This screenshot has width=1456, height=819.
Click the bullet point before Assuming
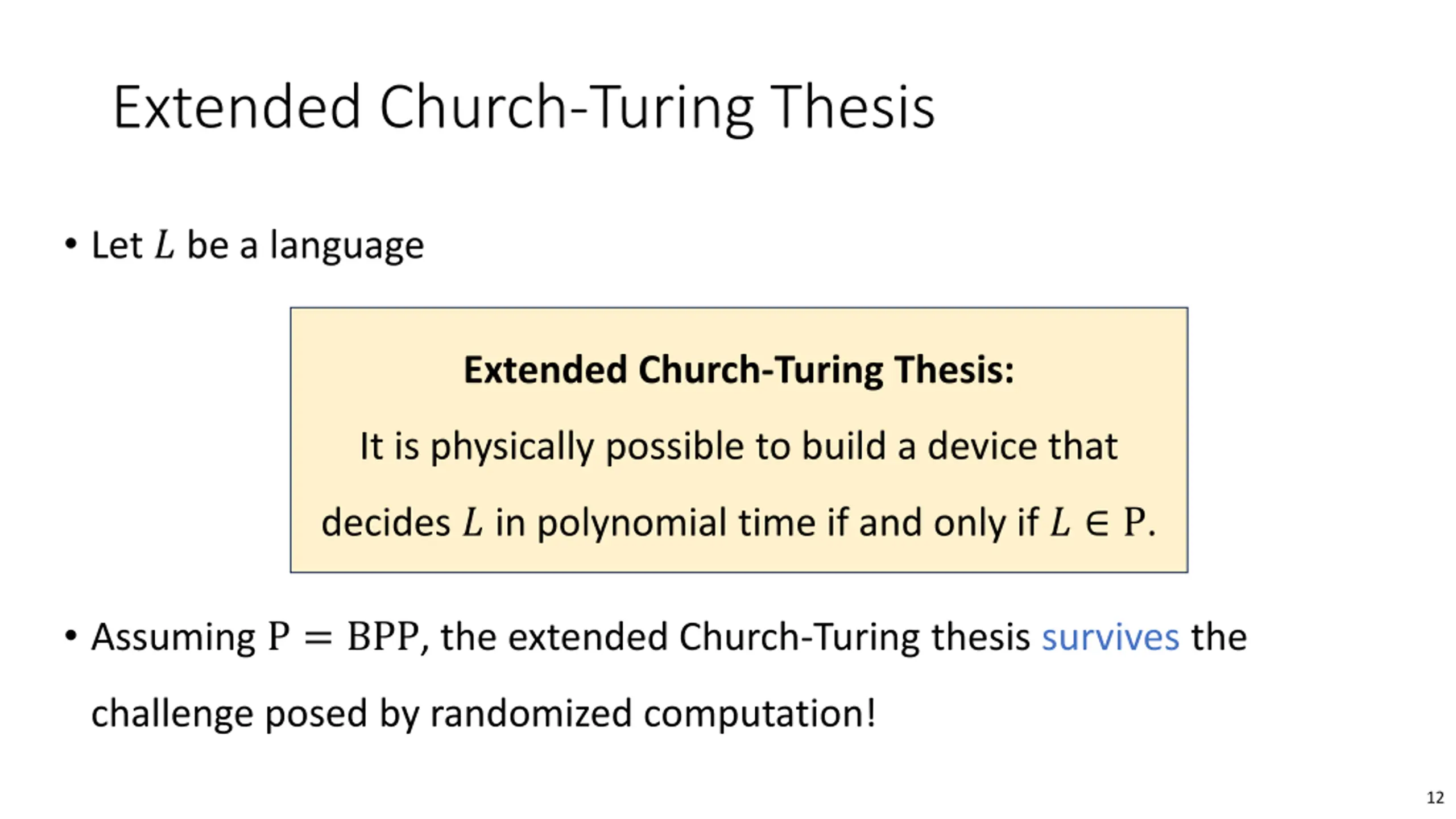71,635
